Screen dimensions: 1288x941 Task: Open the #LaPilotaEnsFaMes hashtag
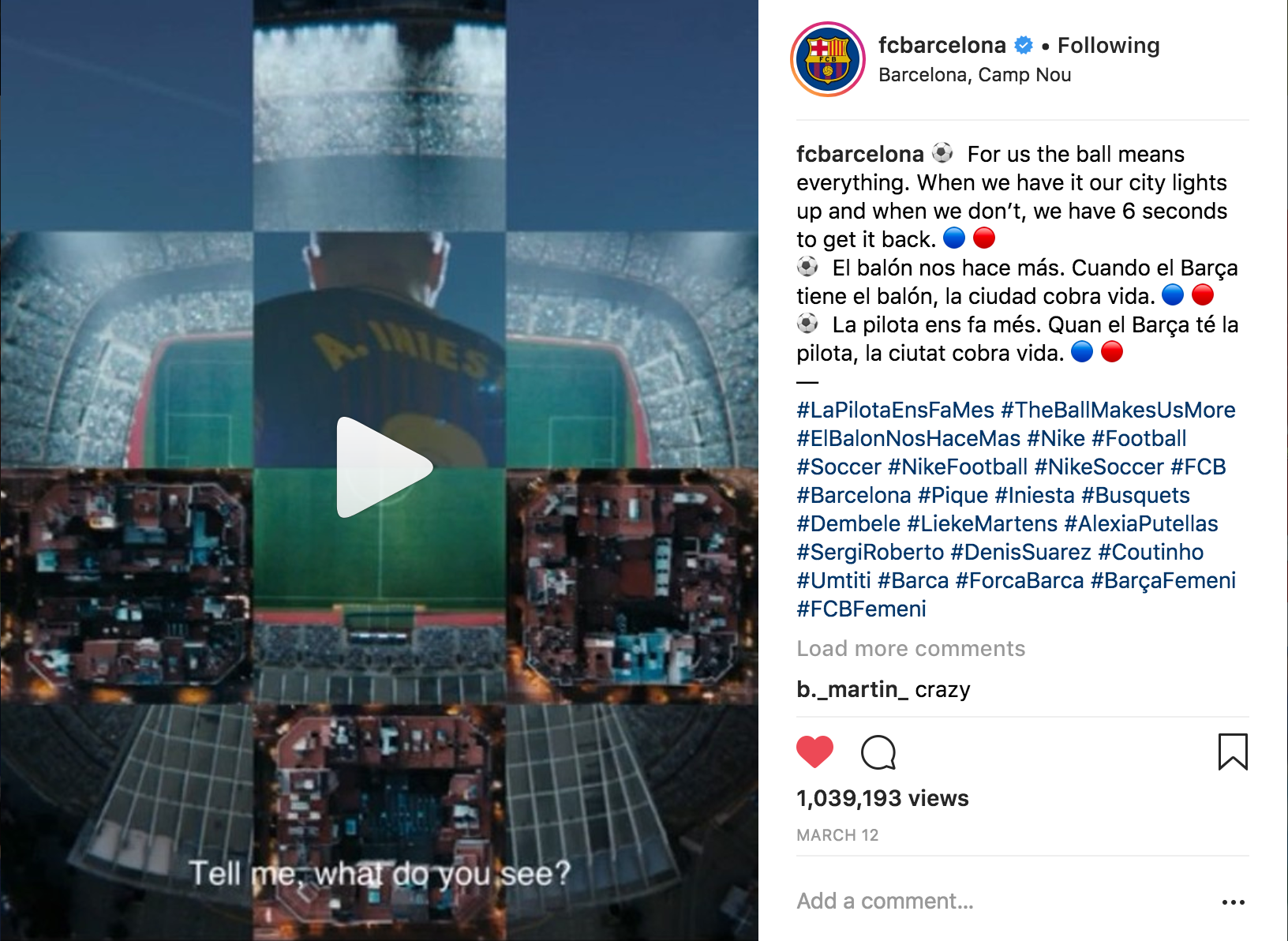coord(895,411)
